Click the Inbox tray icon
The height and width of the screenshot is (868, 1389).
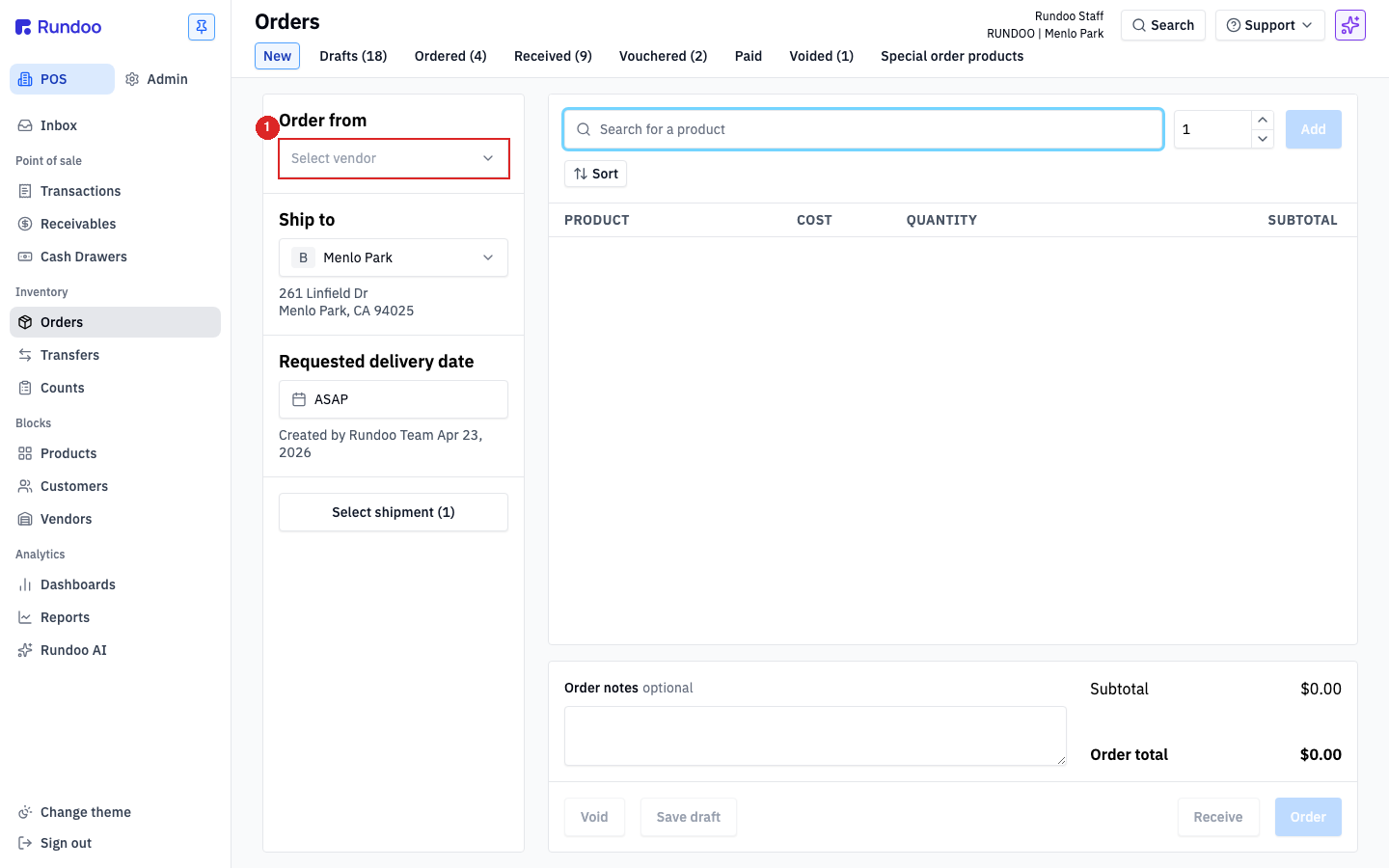click(x=25, y=125)
